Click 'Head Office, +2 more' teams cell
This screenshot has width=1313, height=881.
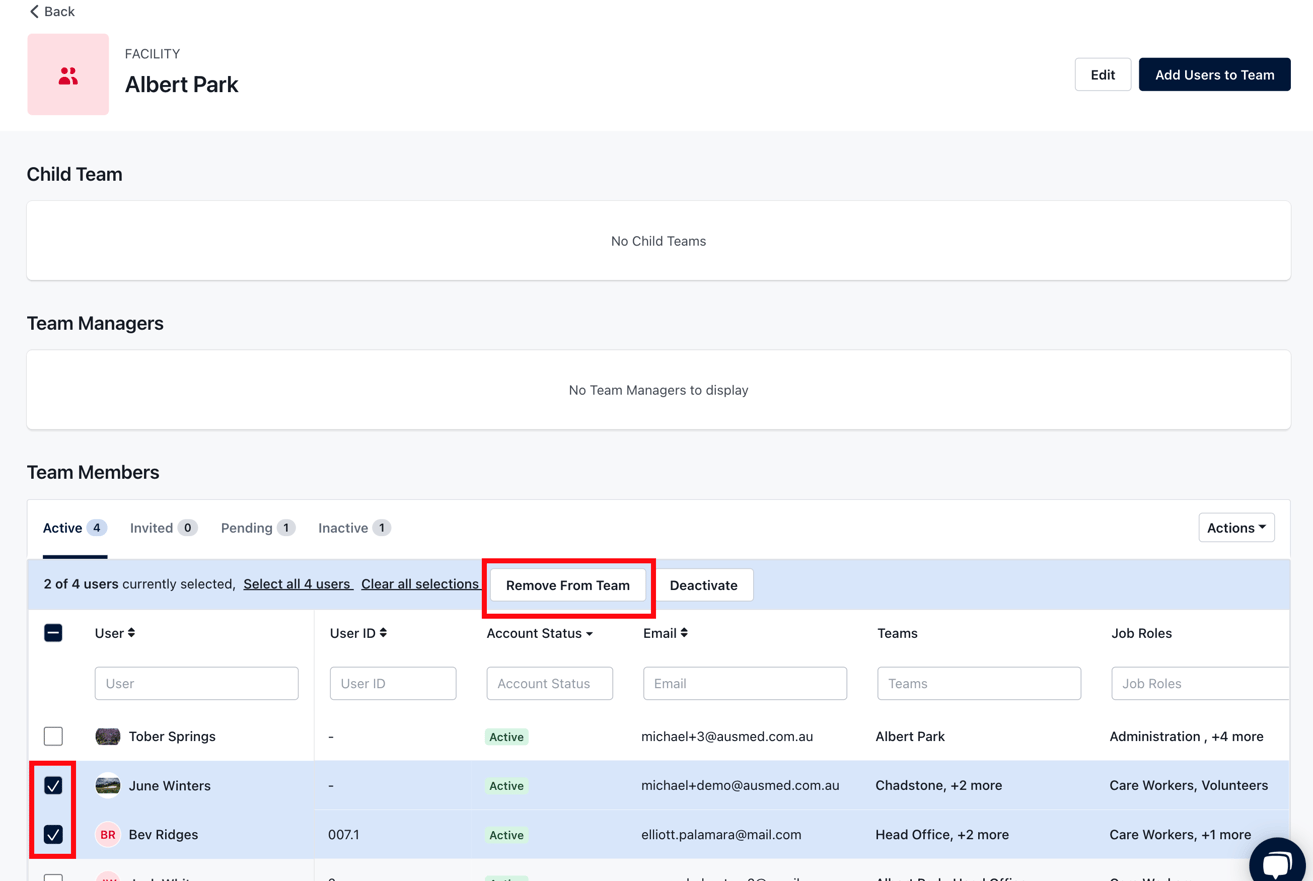click(942, 835)
